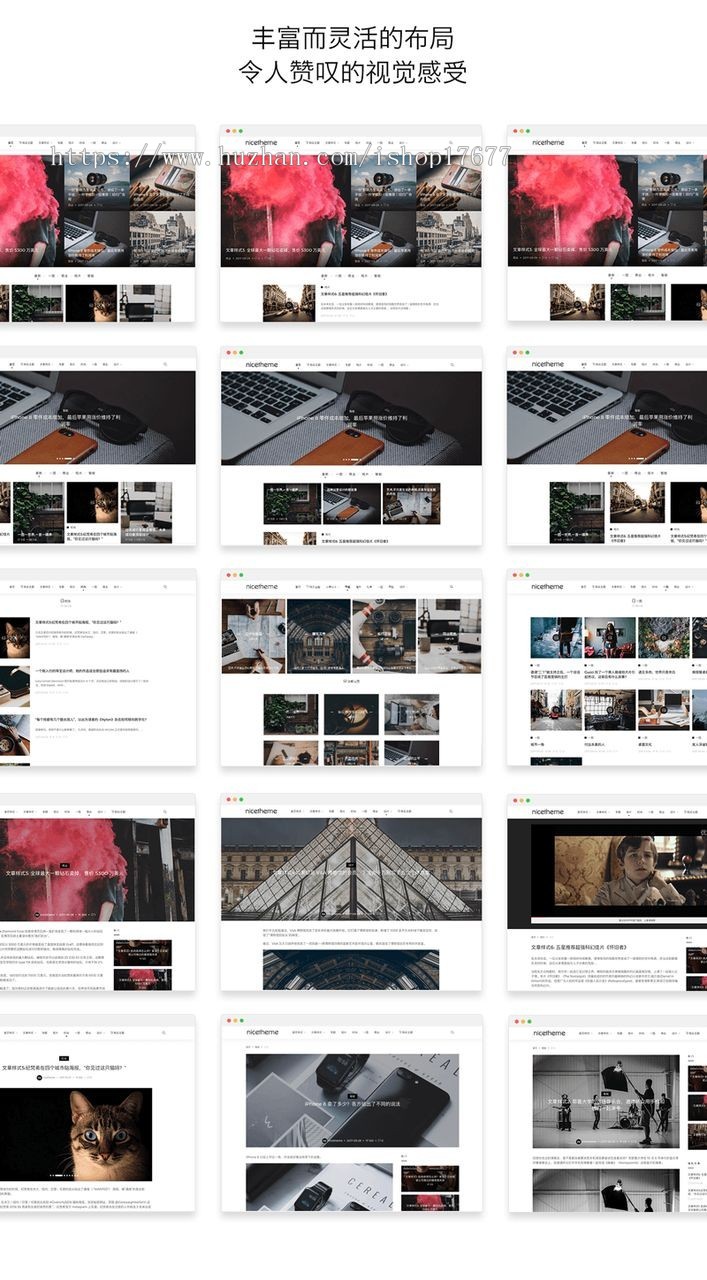Click the nicetheme logo in the iPhone article window
The image size is (707, 1280).
click(x=262, y=1033)
